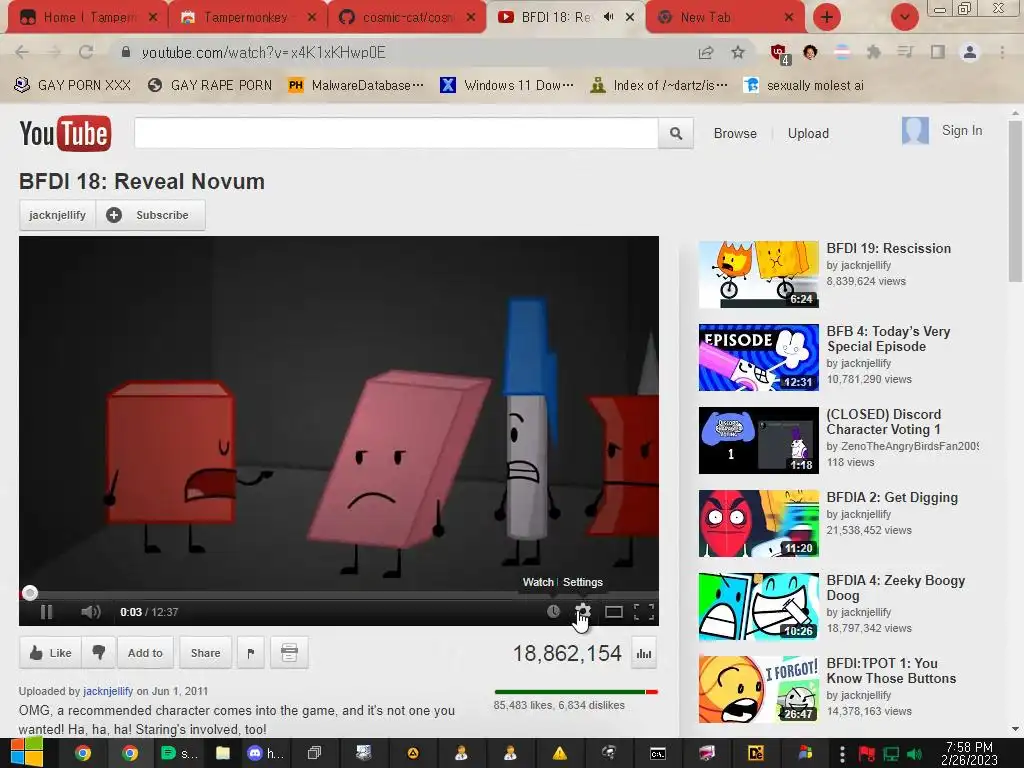Mute the video using the player volume icon
Screen dimensions: 1024x768
(x=90, y=612)
